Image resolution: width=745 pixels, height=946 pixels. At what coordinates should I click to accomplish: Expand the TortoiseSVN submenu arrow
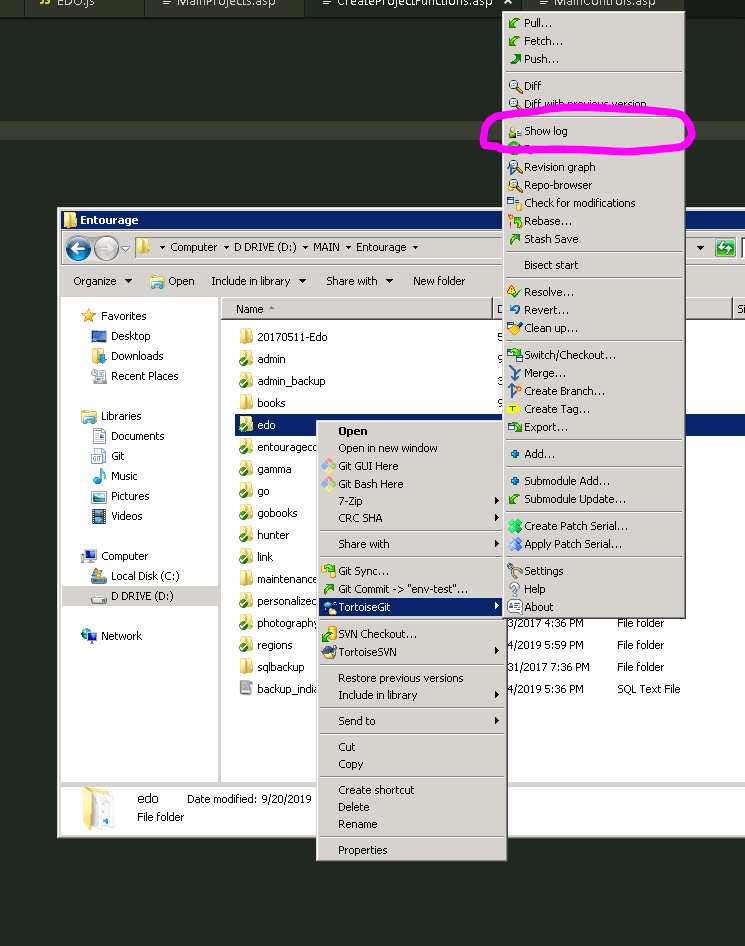496,652
